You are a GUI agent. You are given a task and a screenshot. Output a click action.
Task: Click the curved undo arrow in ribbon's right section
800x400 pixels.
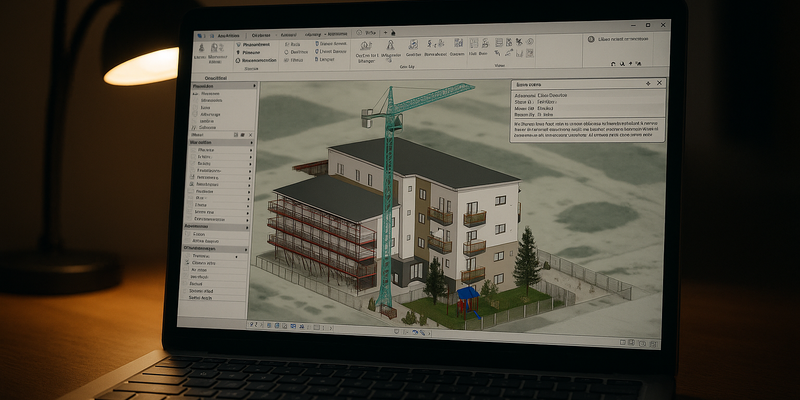[x=614, y=63]
